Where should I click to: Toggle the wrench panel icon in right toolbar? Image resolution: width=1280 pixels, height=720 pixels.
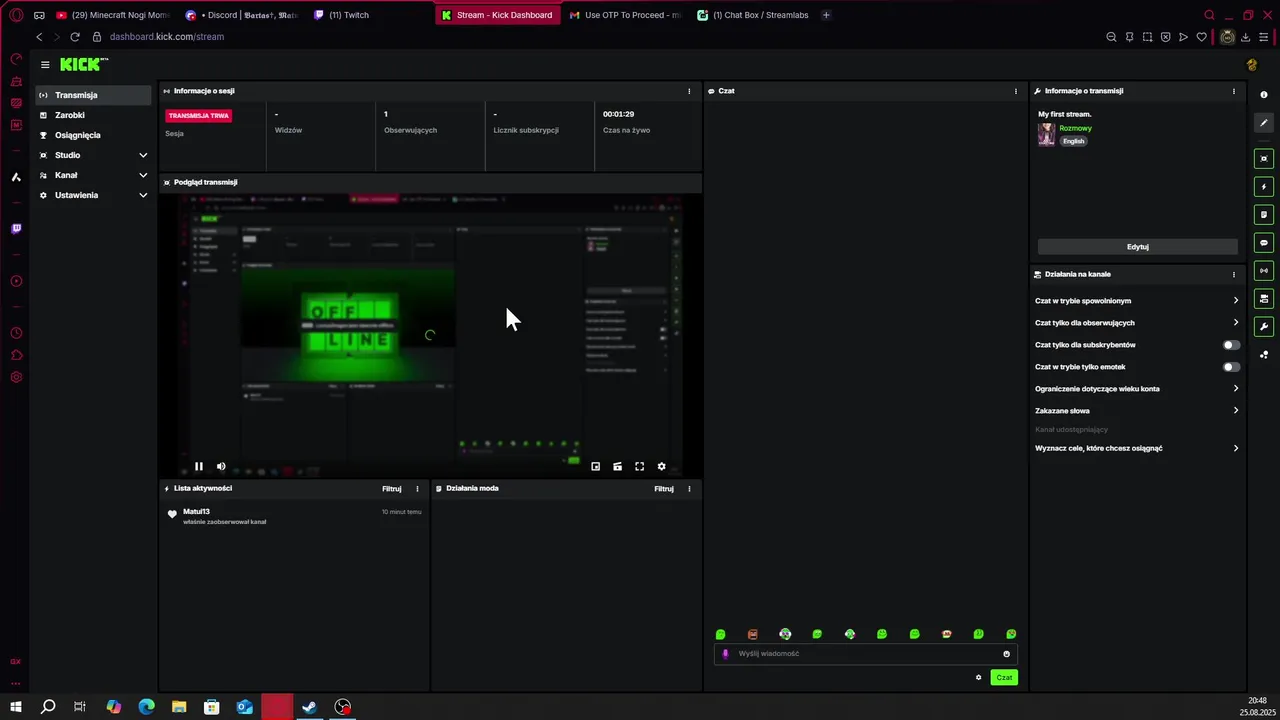(1264, 327)
